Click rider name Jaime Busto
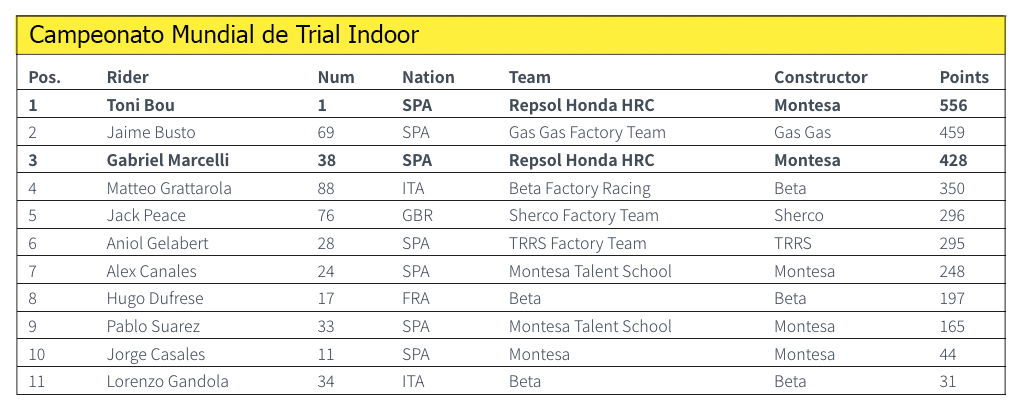 tap(151, 133)
